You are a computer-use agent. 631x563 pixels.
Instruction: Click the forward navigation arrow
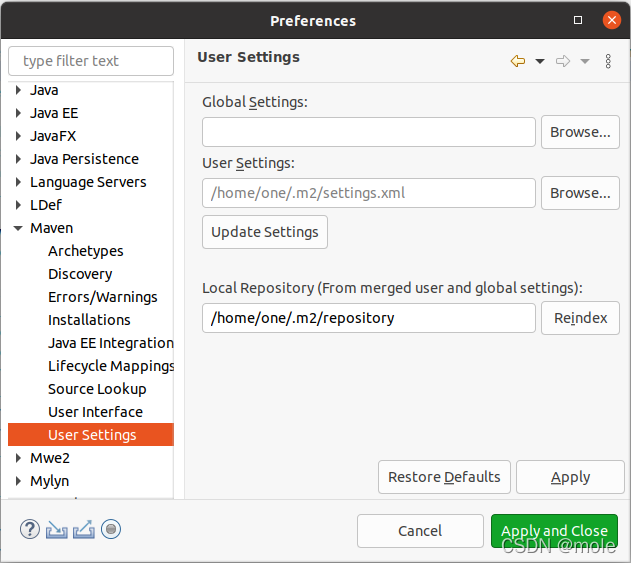(x=563, y=61)
